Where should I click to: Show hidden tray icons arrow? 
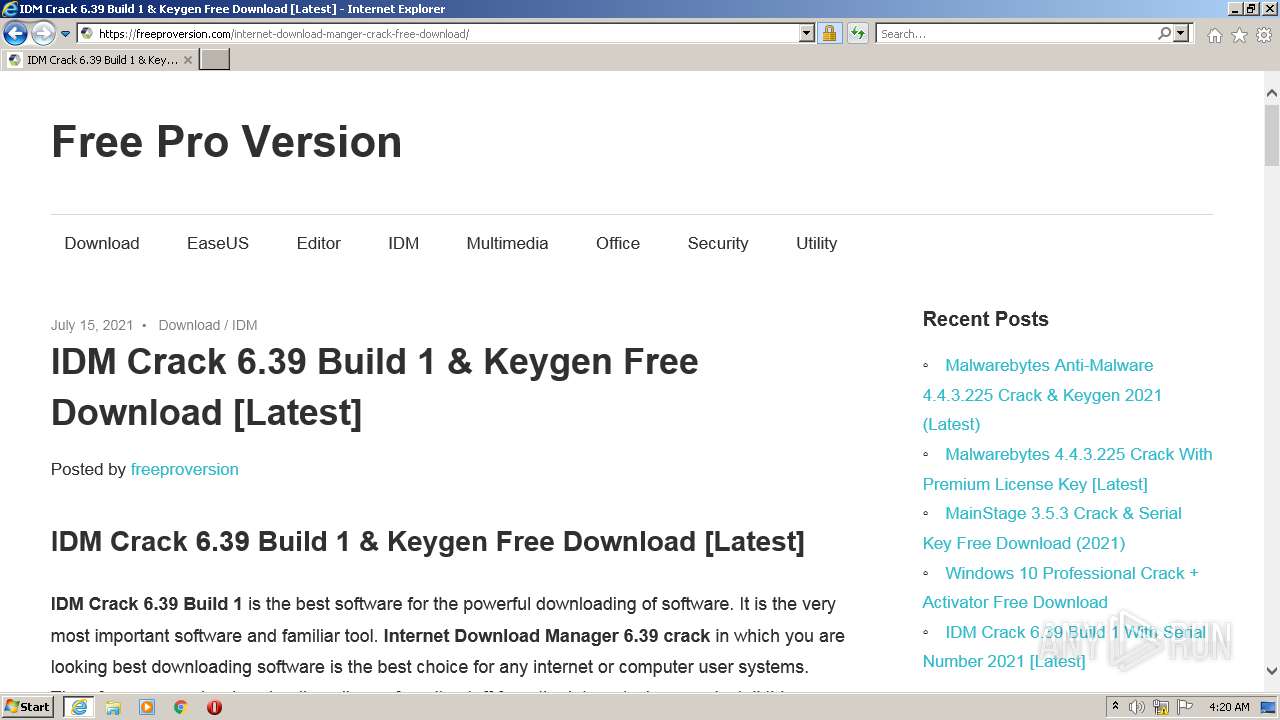pos(1115,707)
